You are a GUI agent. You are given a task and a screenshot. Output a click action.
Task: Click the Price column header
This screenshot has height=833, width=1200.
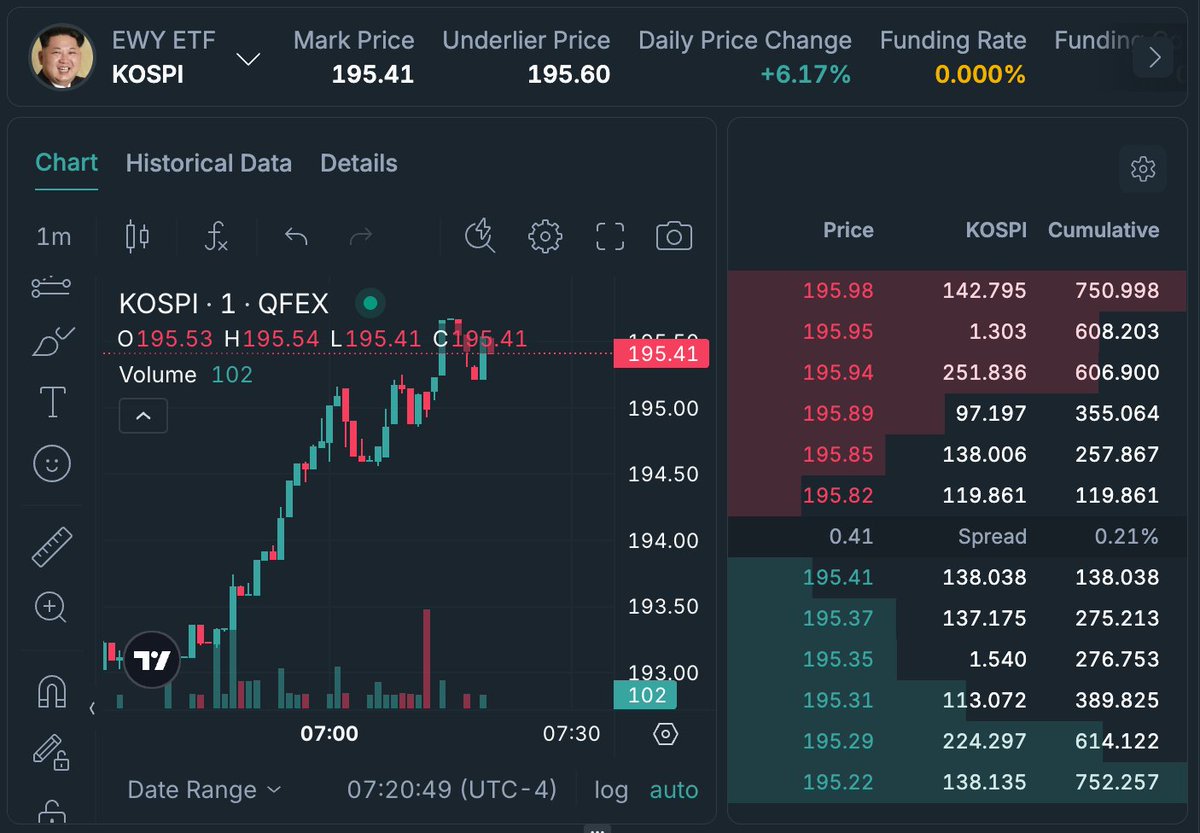coord(848,230)
